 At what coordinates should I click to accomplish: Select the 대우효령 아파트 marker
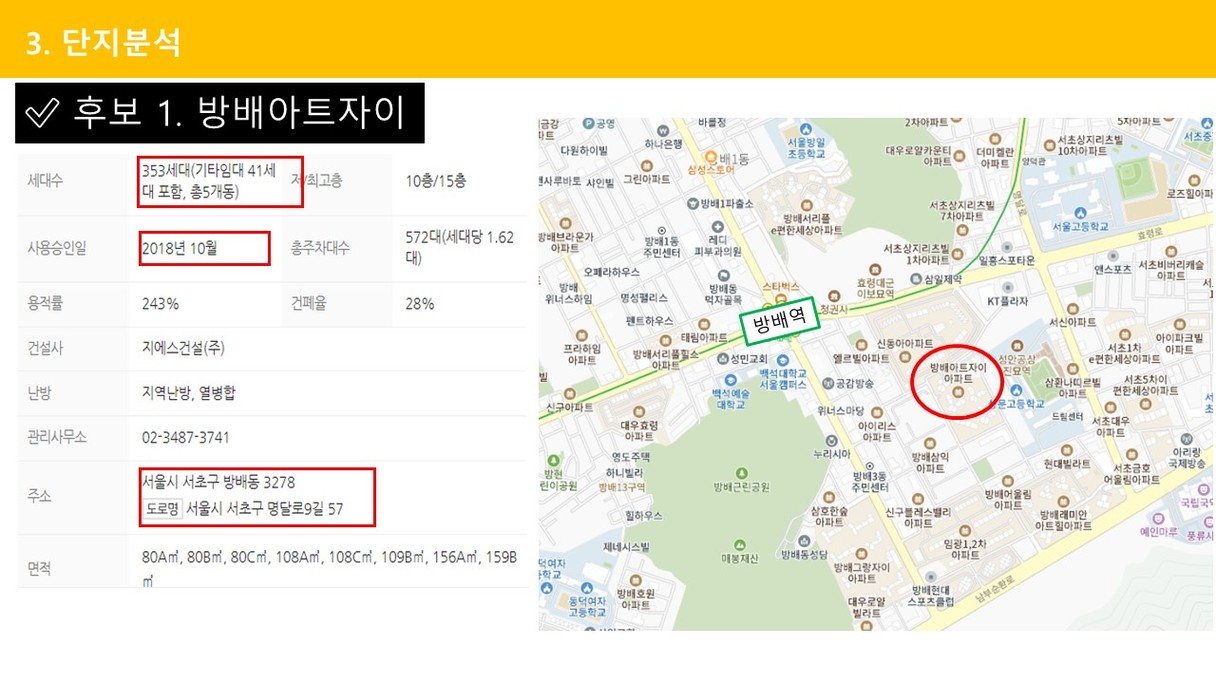[641, 411]
